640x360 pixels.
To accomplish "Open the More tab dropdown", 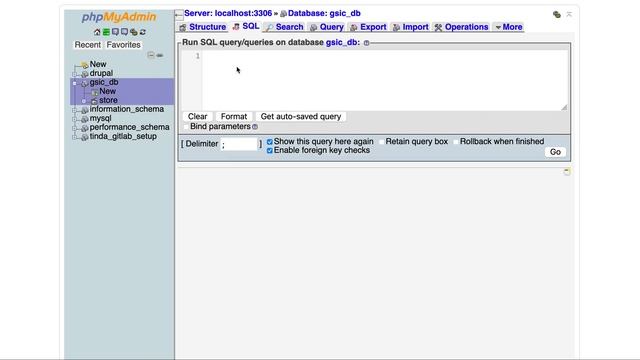I will click(x=508, y=27).
